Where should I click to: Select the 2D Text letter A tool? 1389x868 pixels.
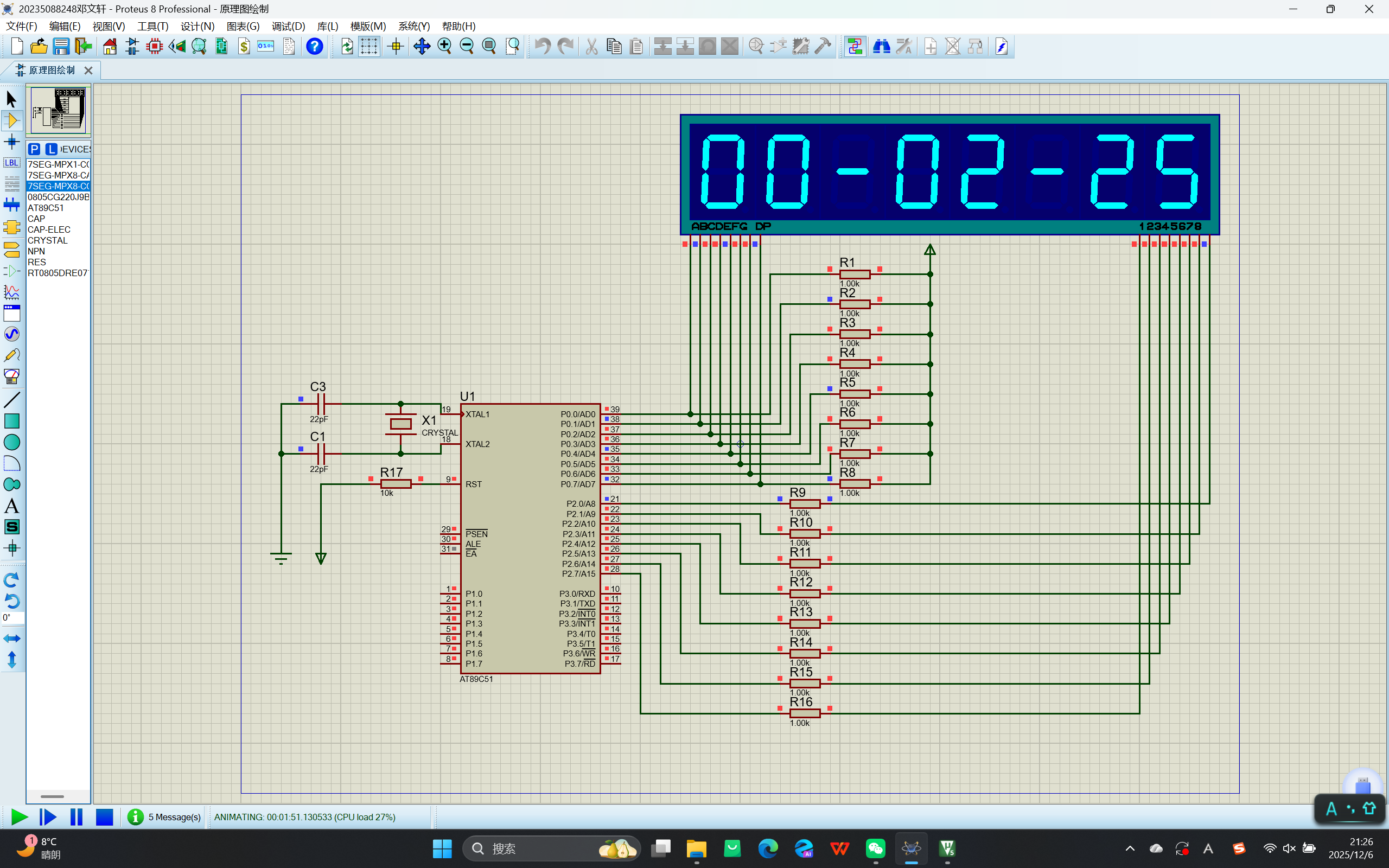coord(12,506)
